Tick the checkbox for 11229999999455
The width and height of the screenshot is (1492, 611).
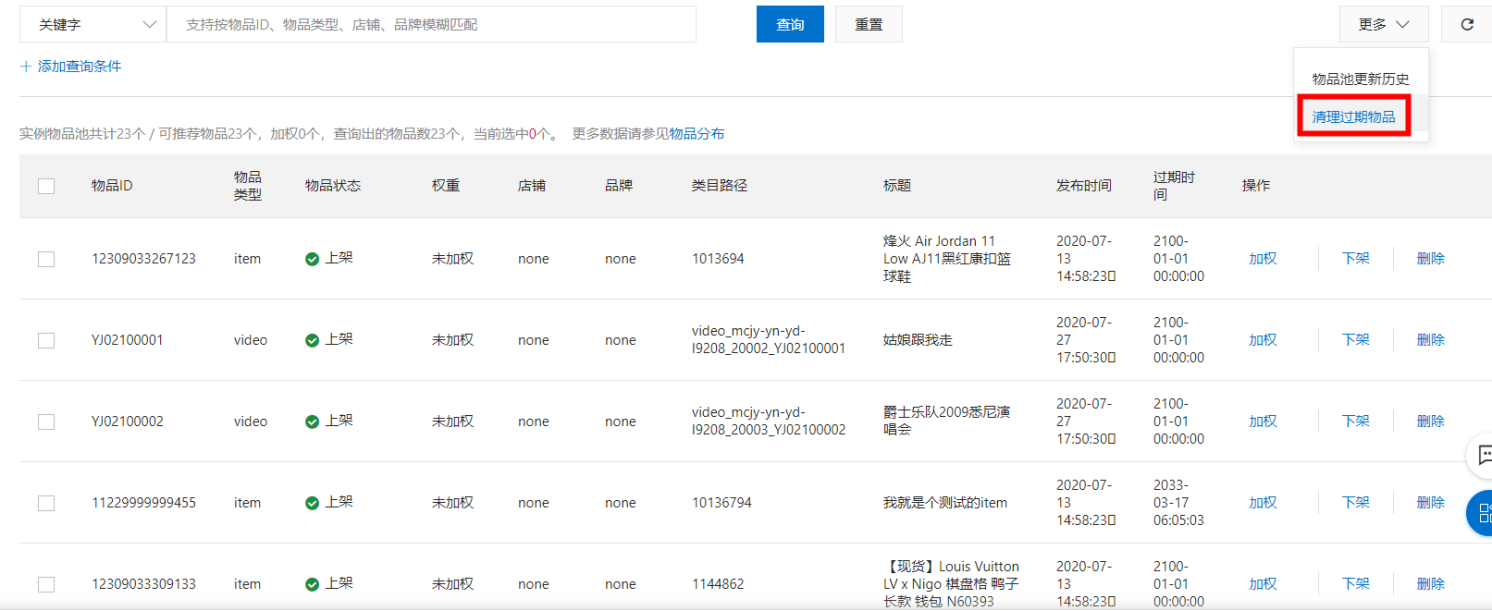pyautogui.click(x=46, y=503)
